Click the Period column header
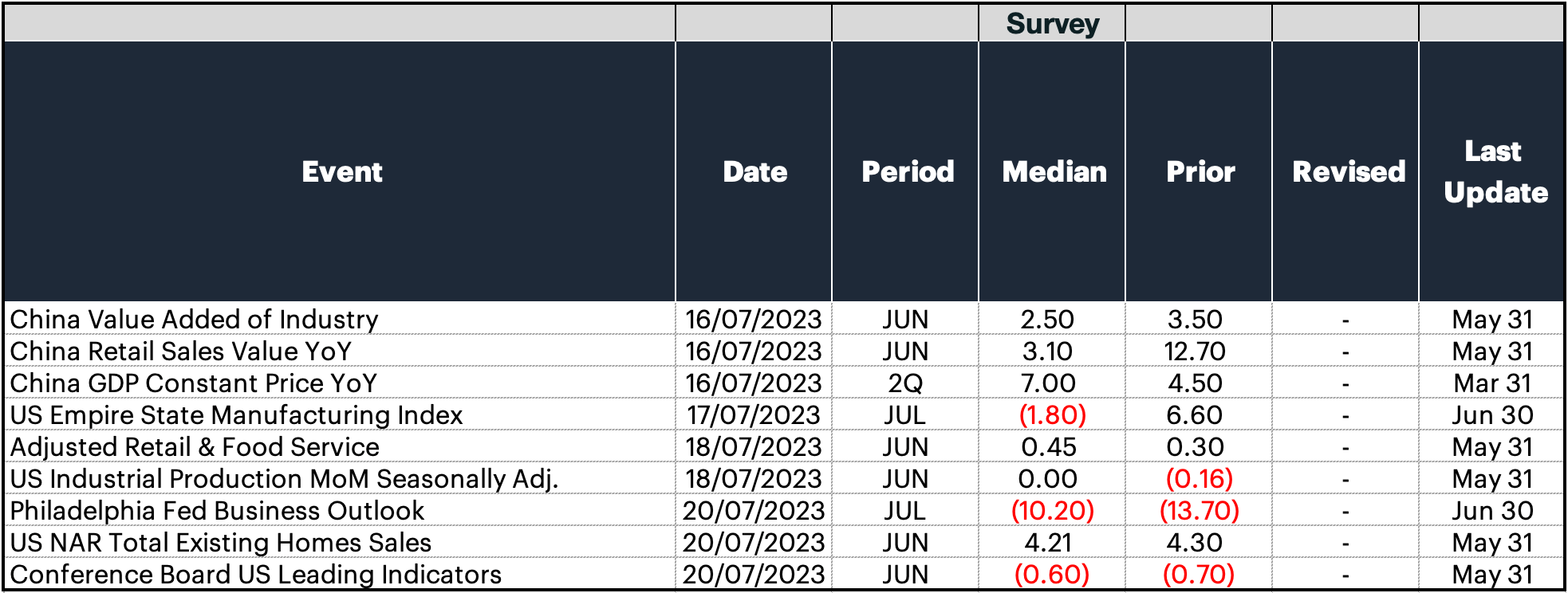This screenshot has width=1568, height=593. click(x=907, y=171)
